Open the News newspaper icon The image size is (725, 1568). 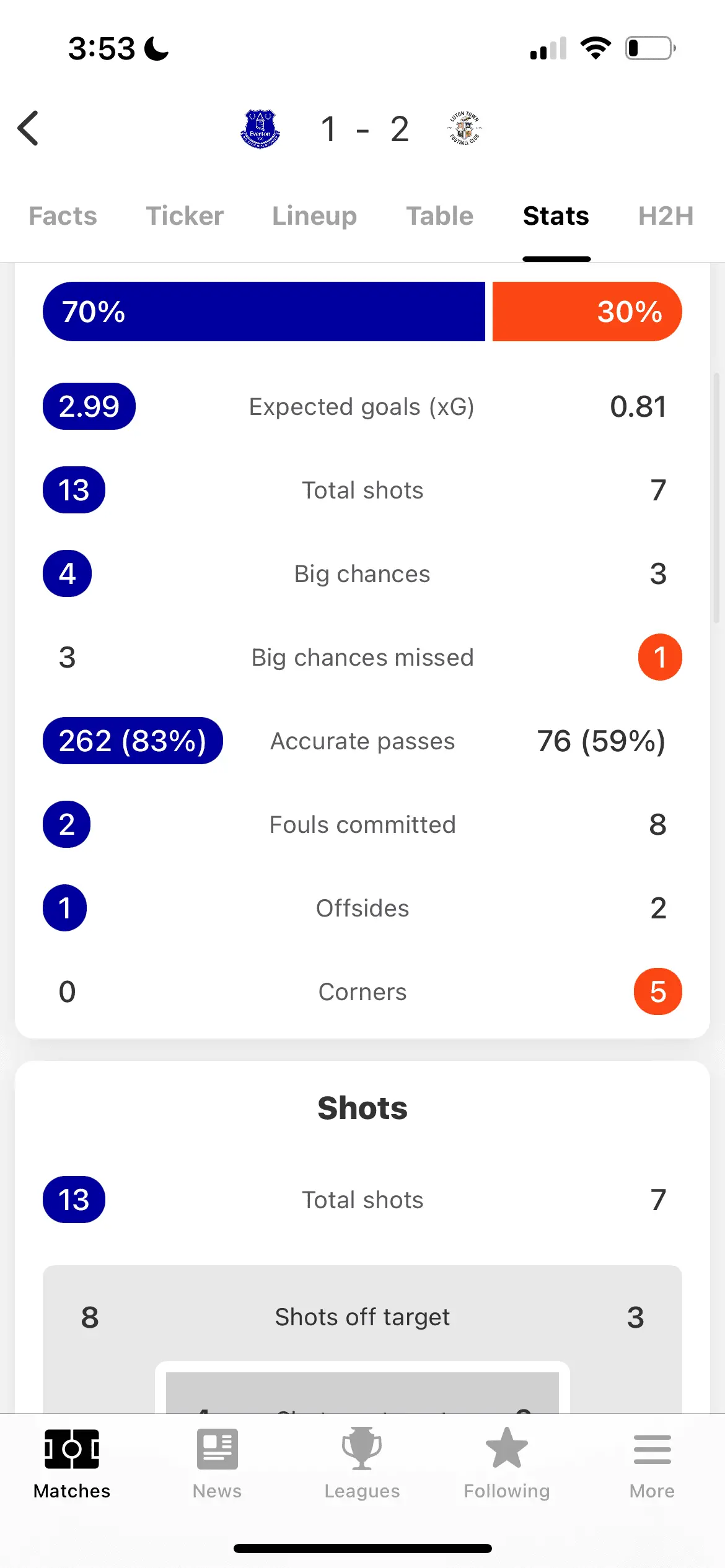(217, 1449)
